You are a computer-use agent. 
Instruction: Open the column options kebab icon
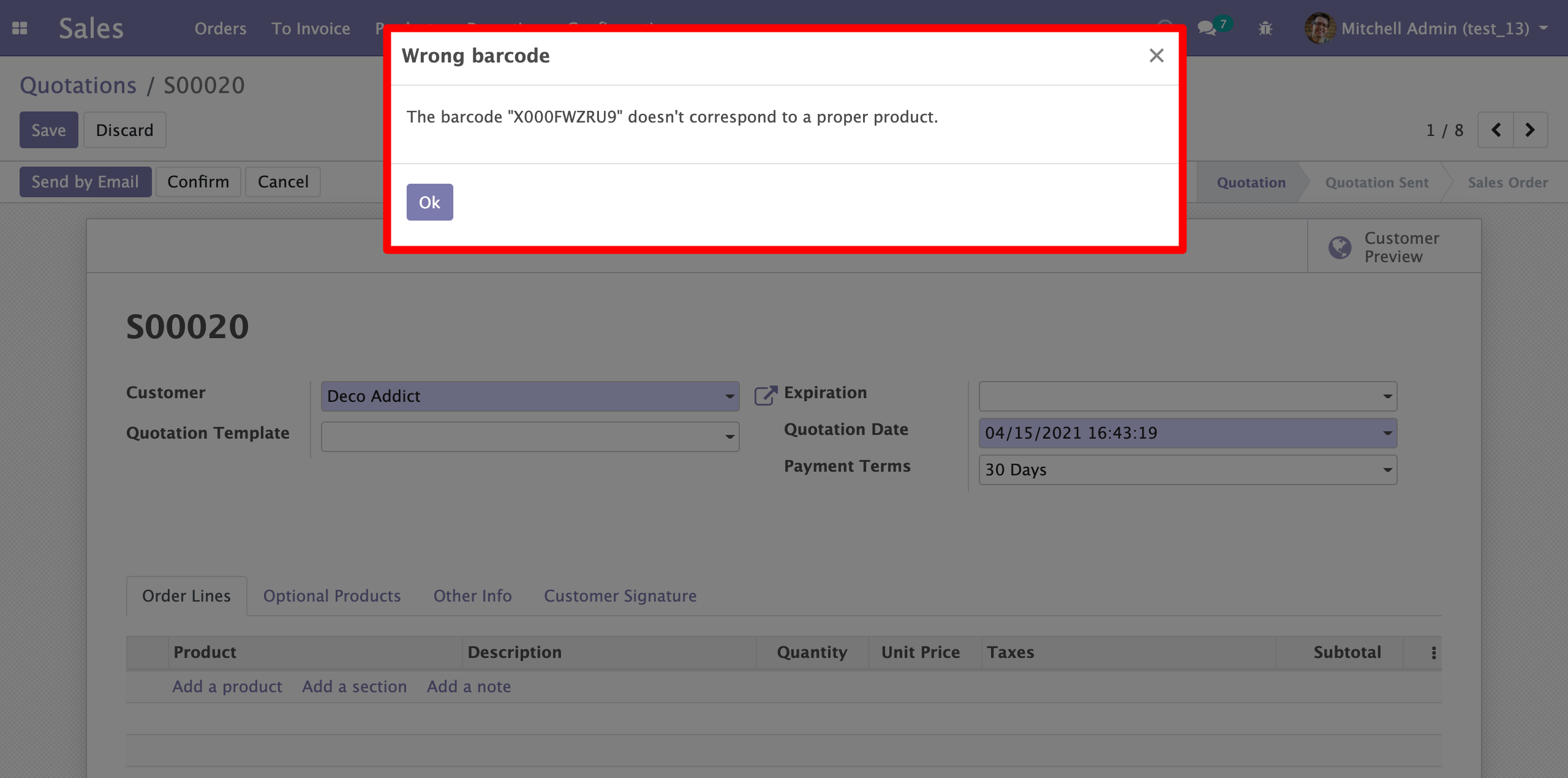tap(1433, 652)
